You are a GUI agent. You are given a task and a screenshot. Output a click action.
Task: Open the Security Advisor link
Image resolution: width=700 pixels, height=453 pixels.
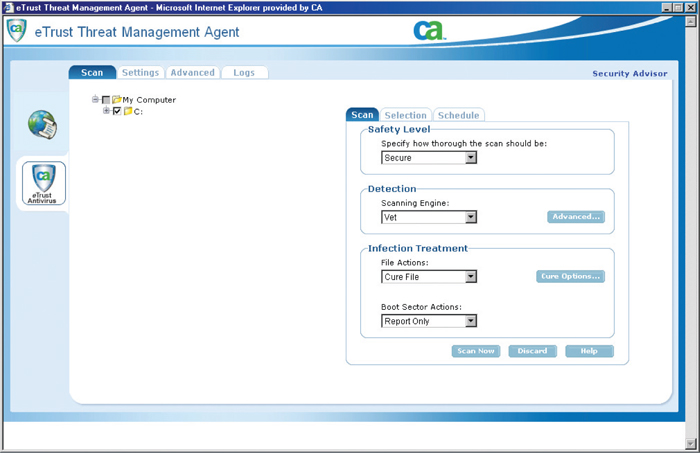[x=630, y=74]
